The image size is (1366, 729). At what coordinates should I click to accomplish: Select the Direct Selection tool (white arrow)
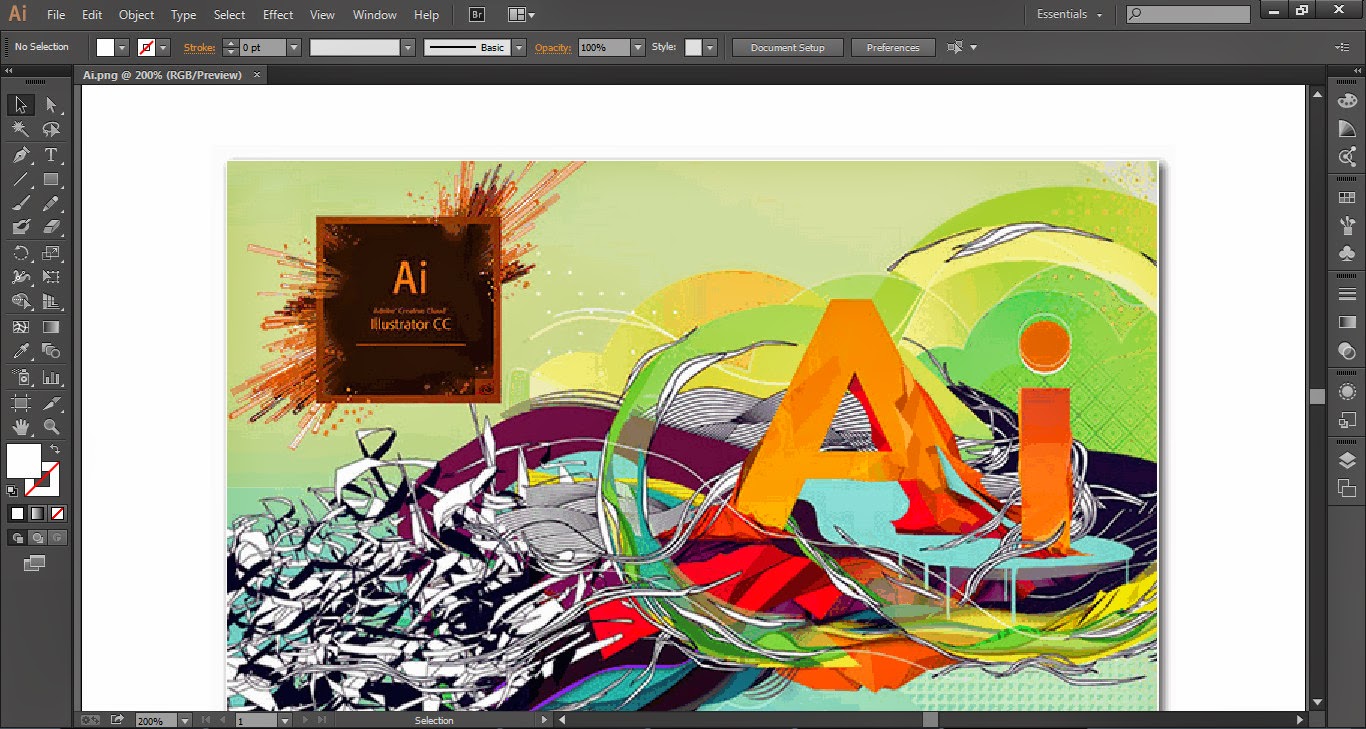tap(51, 105)
